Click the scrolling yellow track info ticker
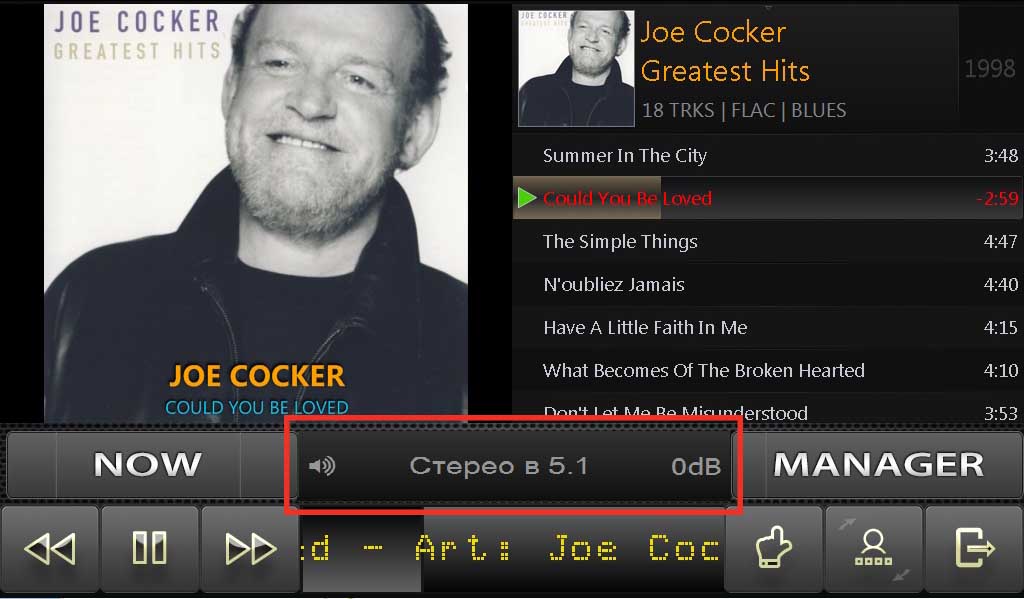 click(x=513, y=549)
